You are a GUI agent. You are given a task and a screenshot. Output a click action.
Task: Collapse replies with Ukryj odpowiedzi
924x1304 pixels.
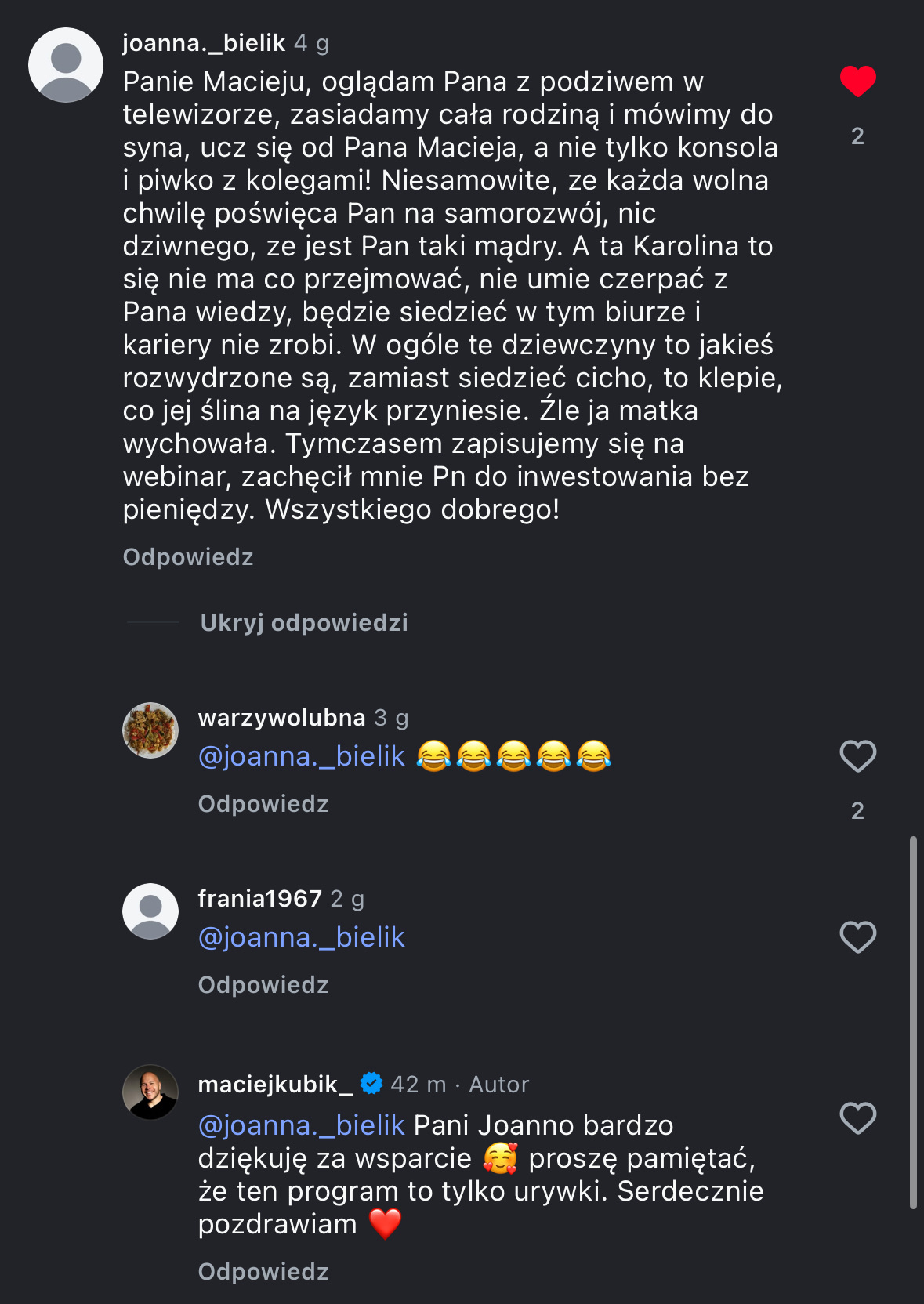click(x=304, y=623)
